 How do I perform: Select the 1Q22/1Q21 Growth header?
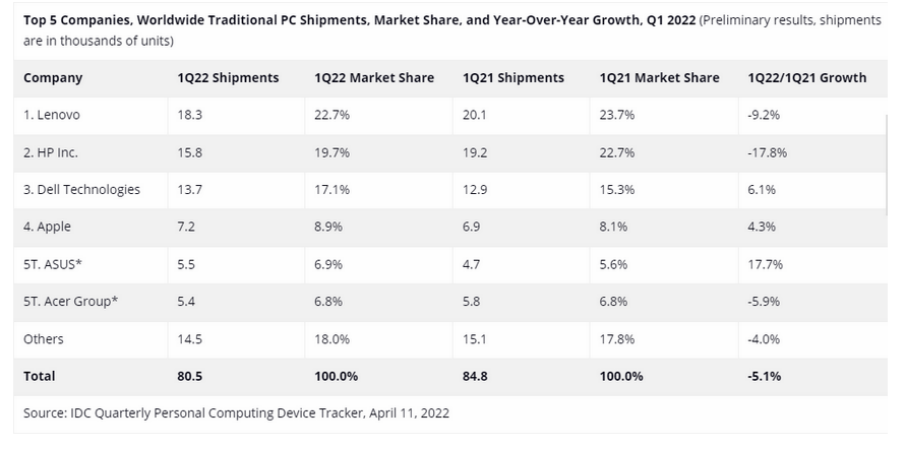click(807, 78)
